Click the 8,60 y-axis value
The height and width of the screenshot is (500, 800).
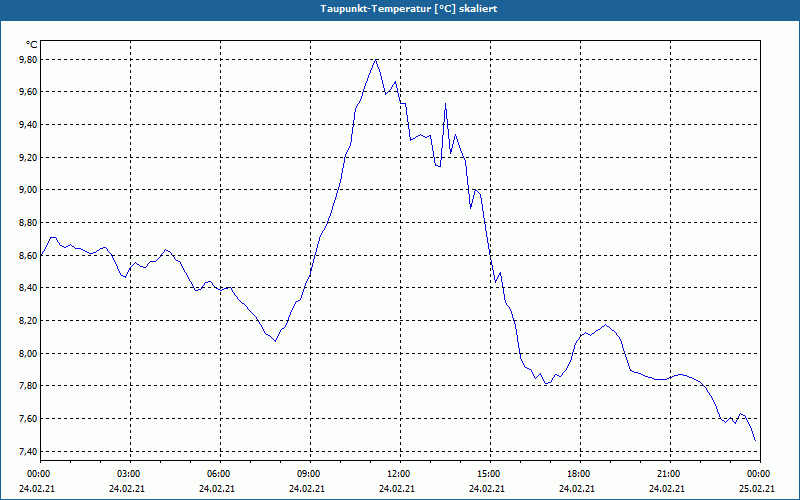[x=29, y=255]
